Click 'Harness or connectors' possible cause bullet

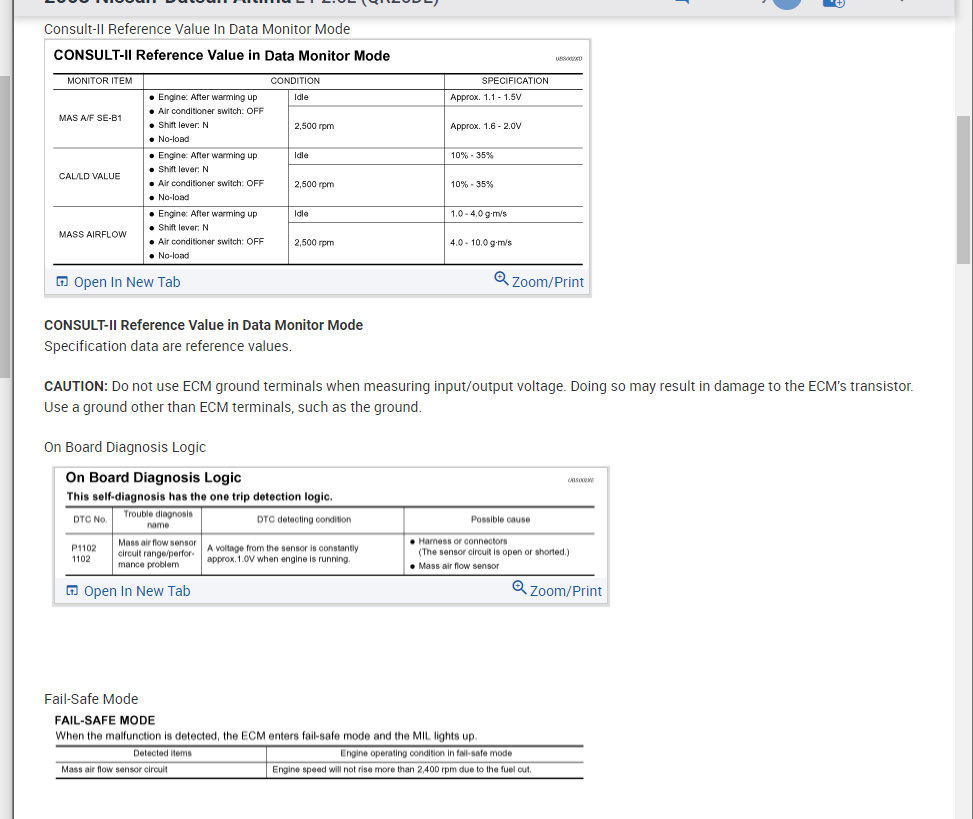pyautogui.click(x=462, y=541)
